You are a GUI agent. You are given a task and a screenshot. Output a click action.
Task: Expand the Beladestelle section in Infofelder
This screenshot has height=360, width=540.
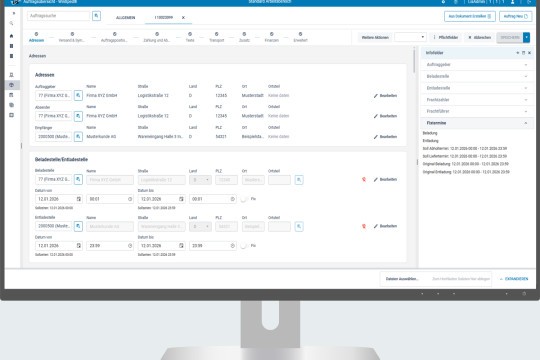(477, 76)
